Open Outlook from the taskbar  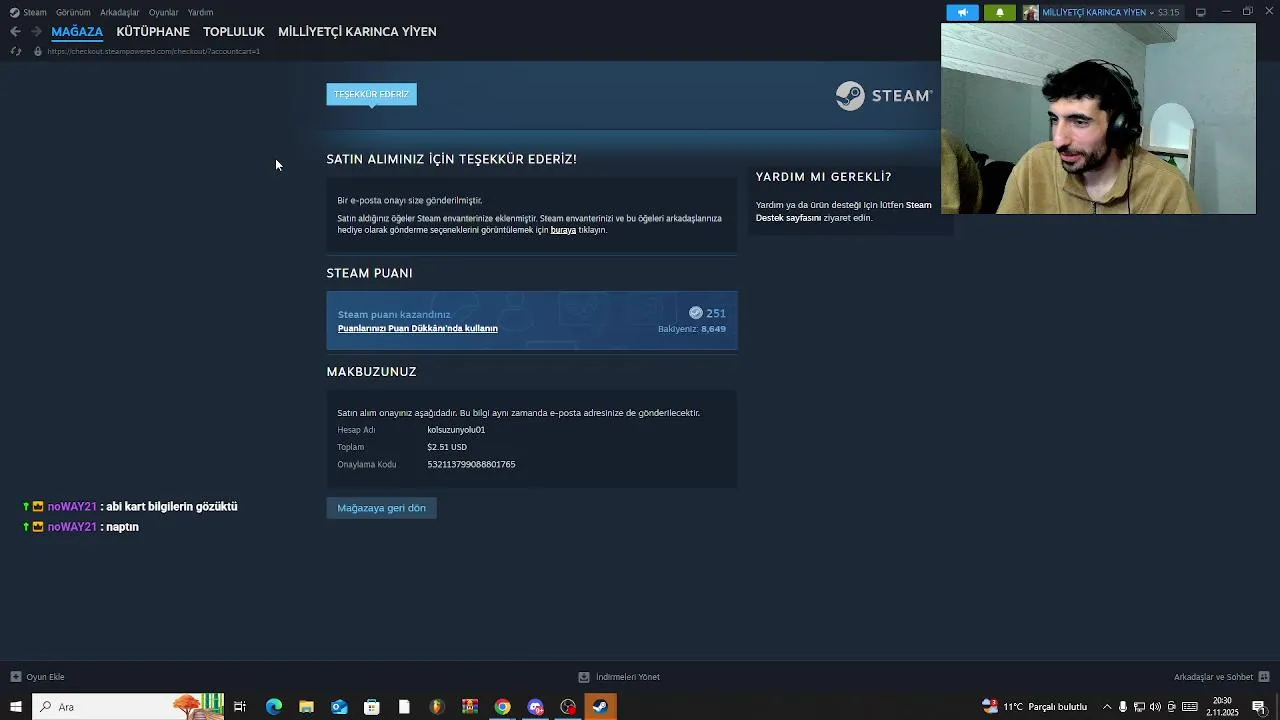[339, 707]
